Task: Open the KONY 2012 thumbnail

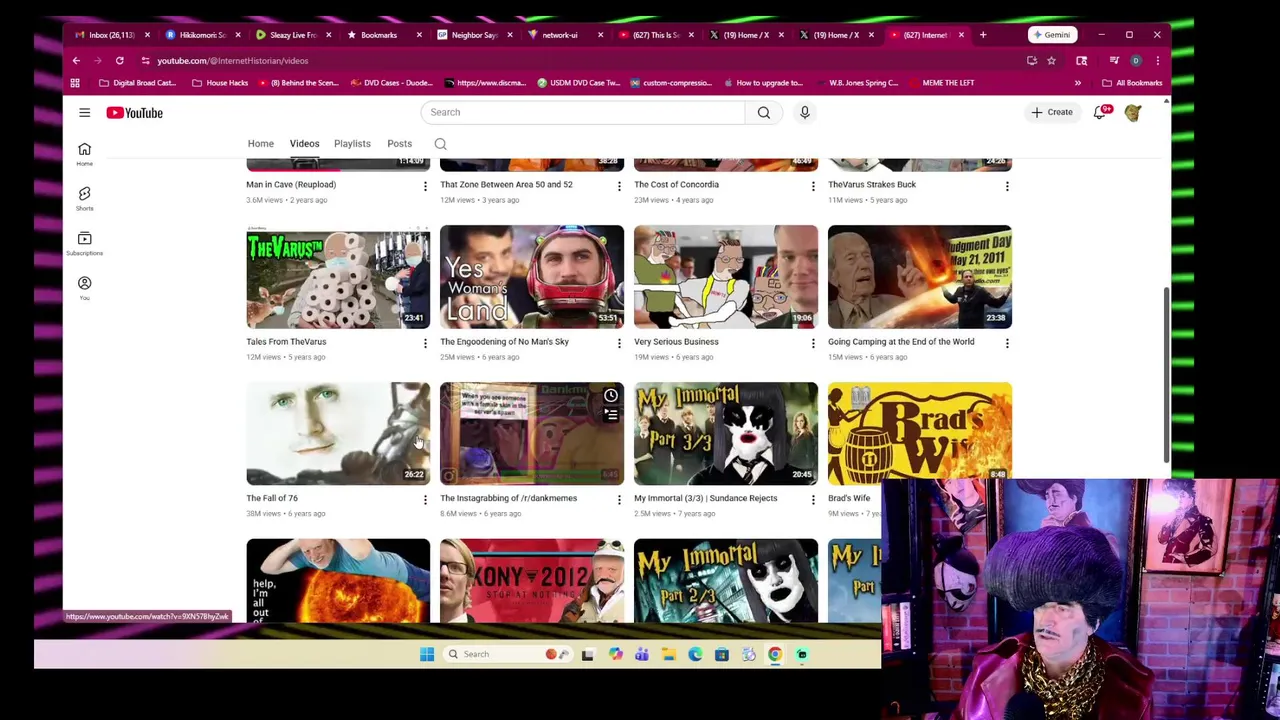Action: [x=532, y=581]
